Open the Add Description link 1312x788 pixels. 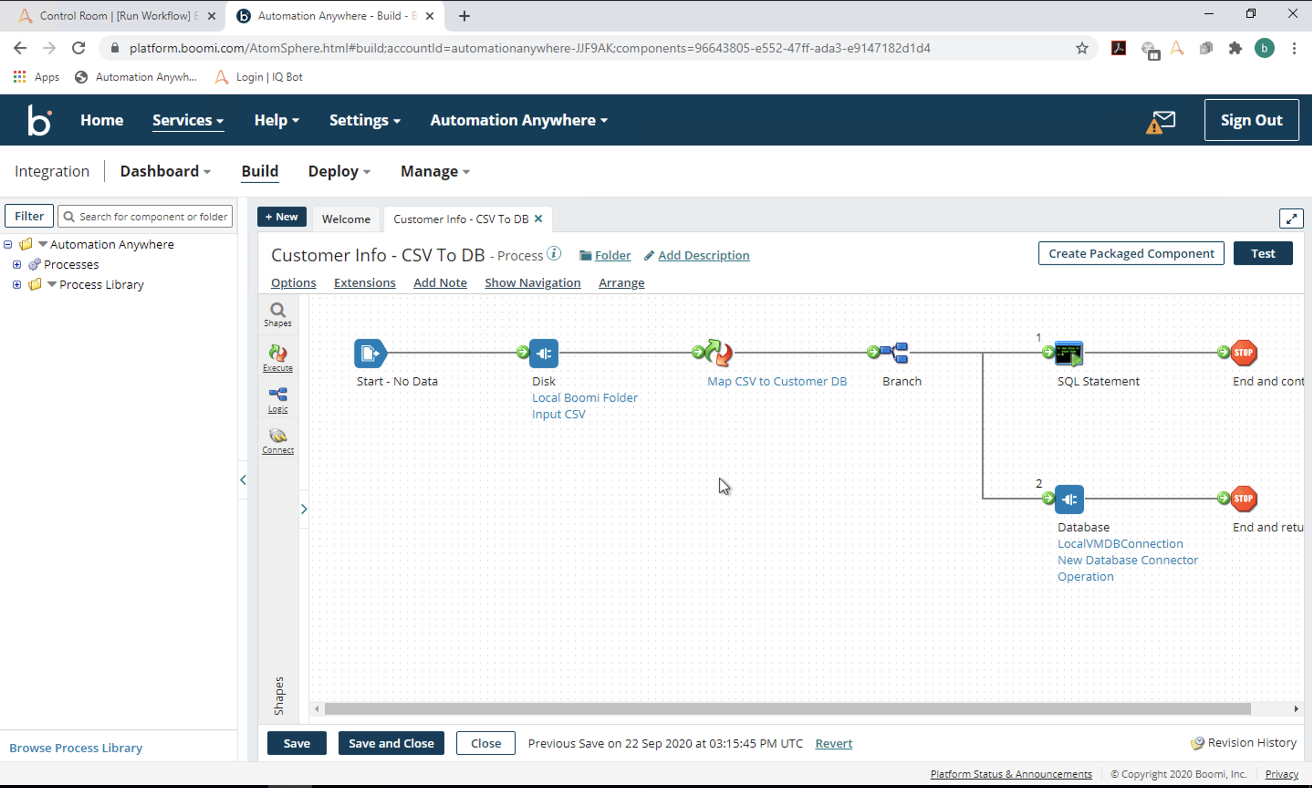click(704, 255)
